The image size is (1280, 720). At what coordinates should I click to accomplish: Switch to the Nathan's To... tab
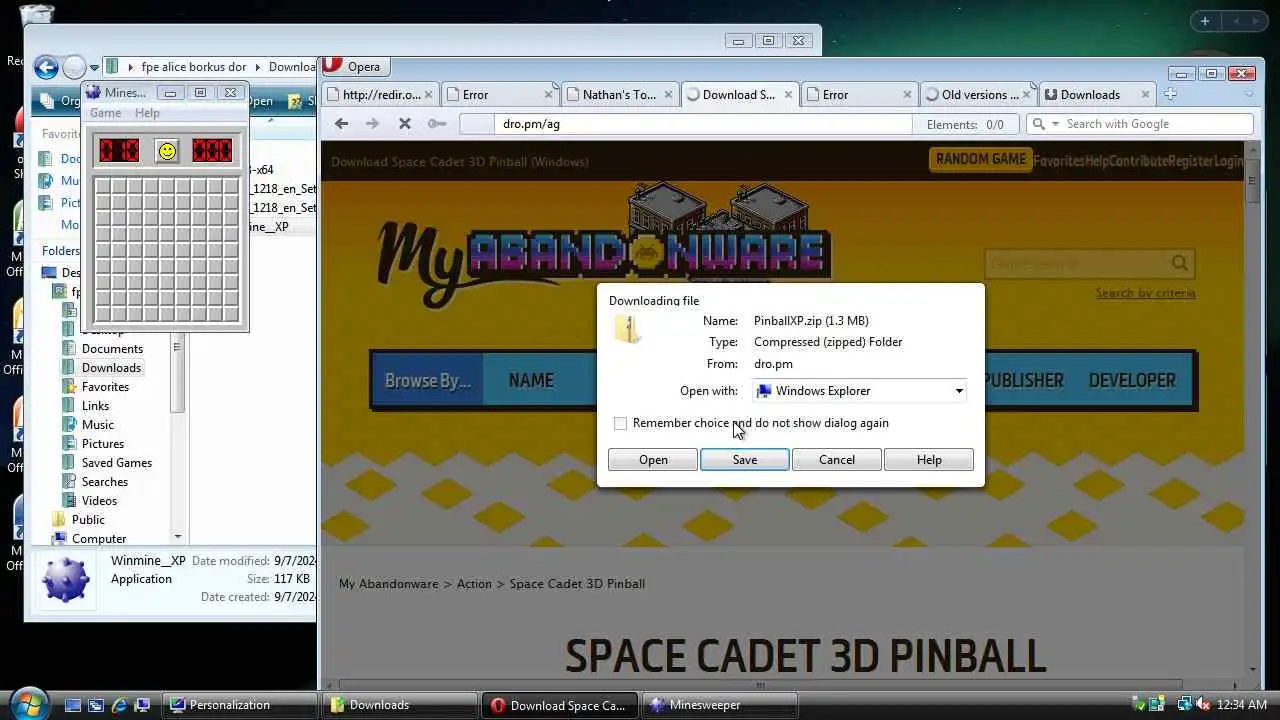click(619, 95)
